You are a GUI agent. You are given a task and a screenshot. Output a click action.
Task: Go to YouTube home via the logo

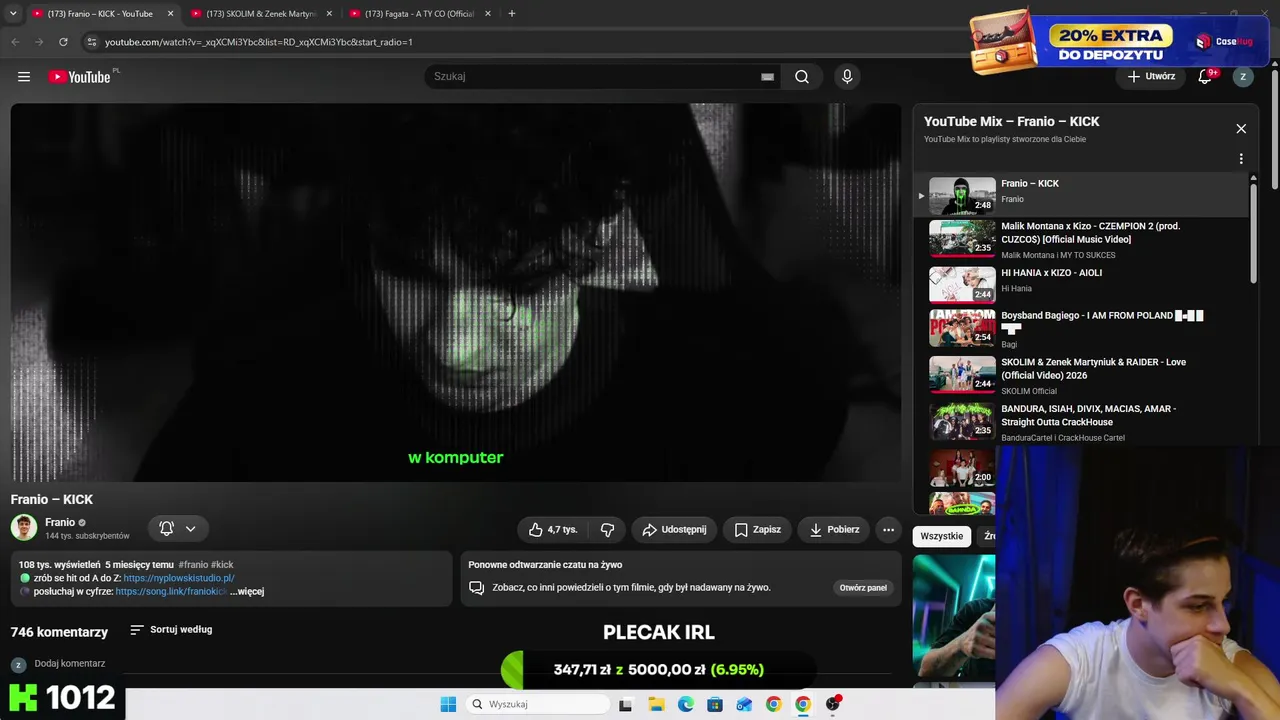pyautogui.click(x=80, y=77)
